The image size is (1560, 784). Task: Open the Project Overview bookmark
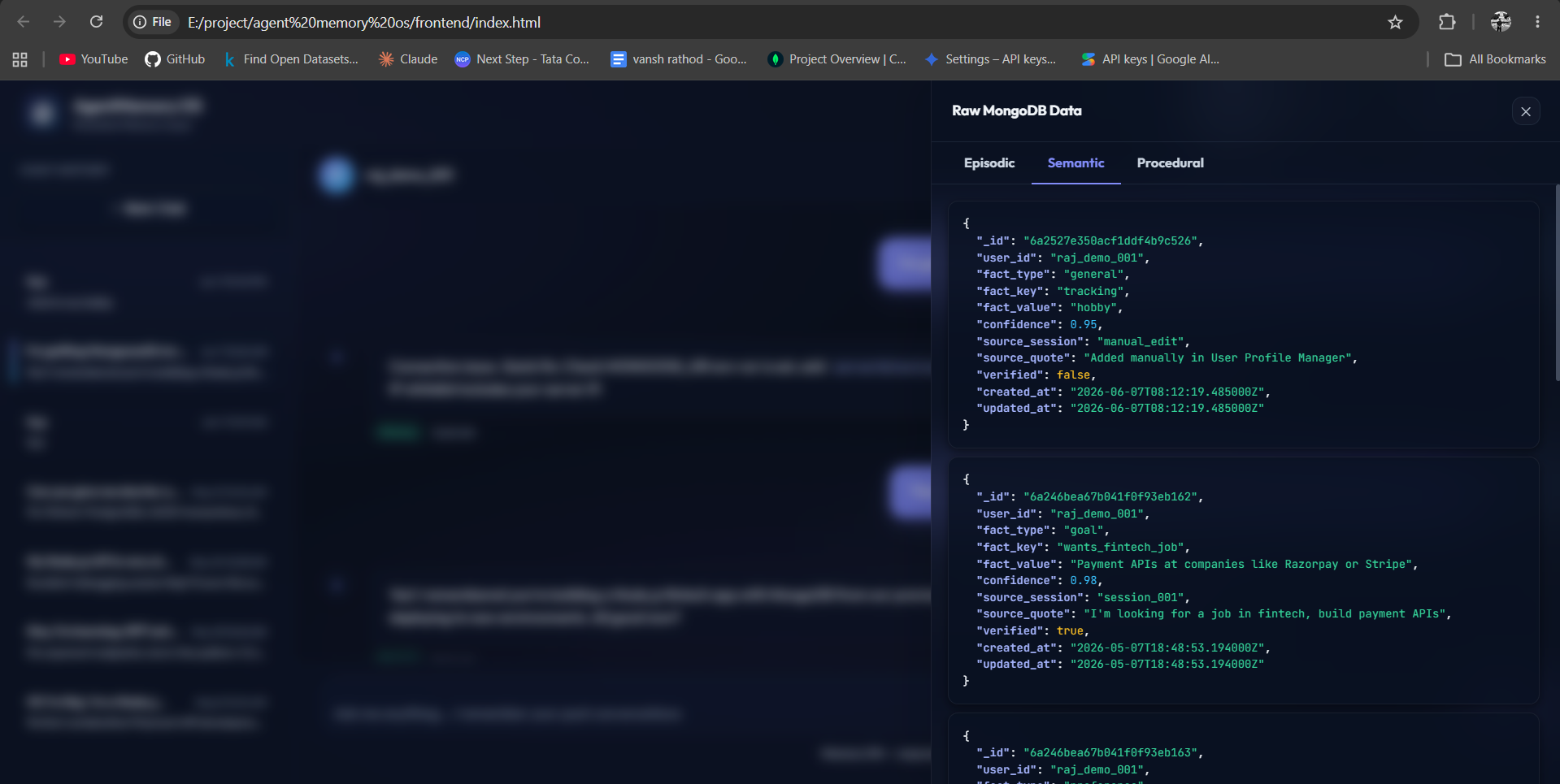837,59
